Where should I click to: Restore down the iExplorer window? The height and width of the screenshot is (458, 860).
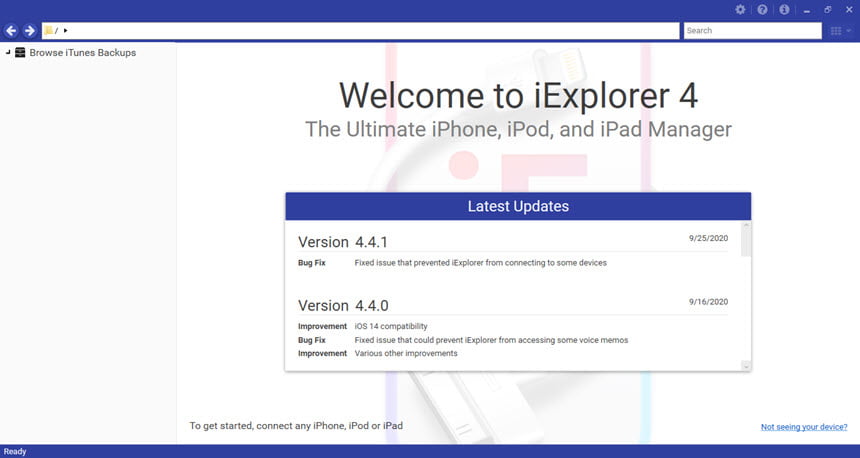(x=828, y=9)
